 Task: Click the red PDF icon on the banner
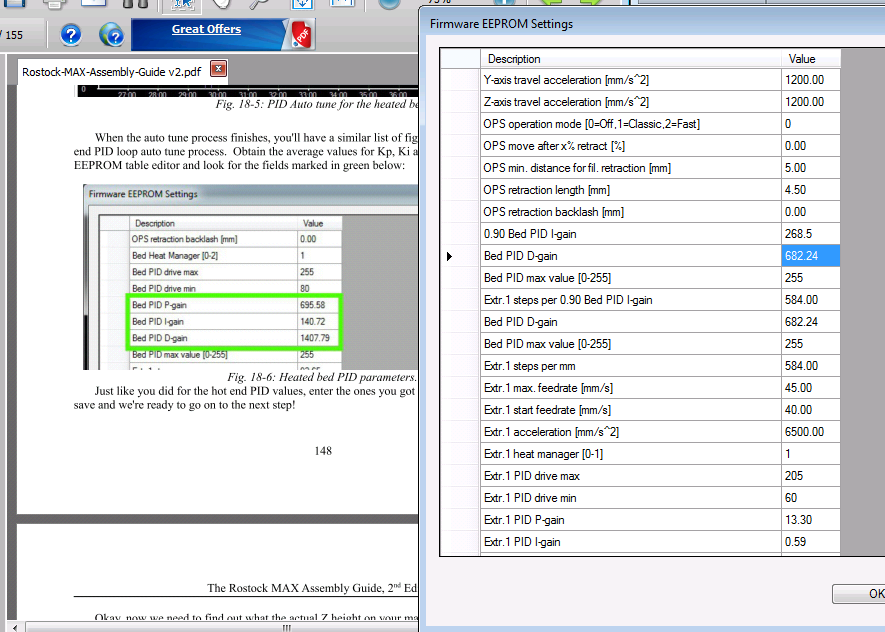[x=302, y=36]
